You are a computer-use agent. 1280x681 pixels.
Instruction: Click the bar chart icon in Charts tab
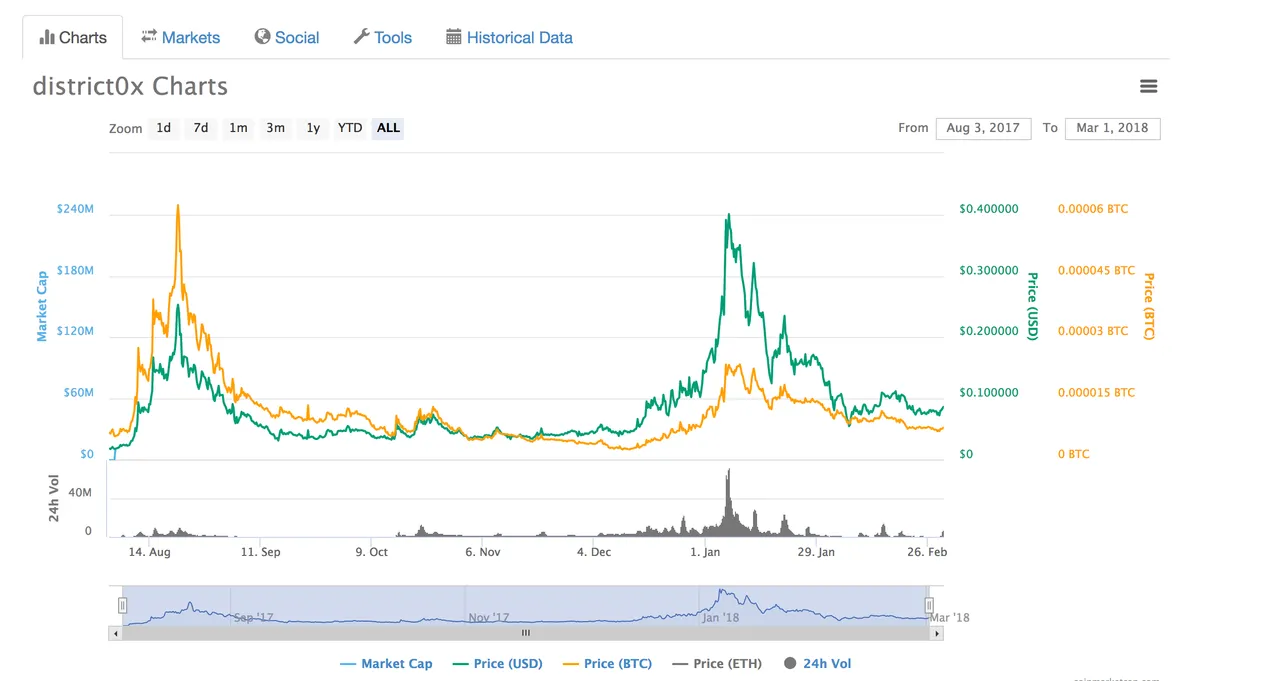[46, 37]
